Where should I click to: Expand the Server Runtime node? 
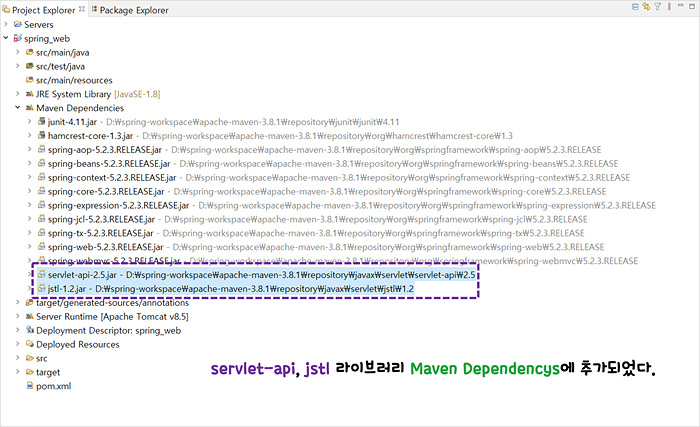pyautogui.click(x=17, y=316)
